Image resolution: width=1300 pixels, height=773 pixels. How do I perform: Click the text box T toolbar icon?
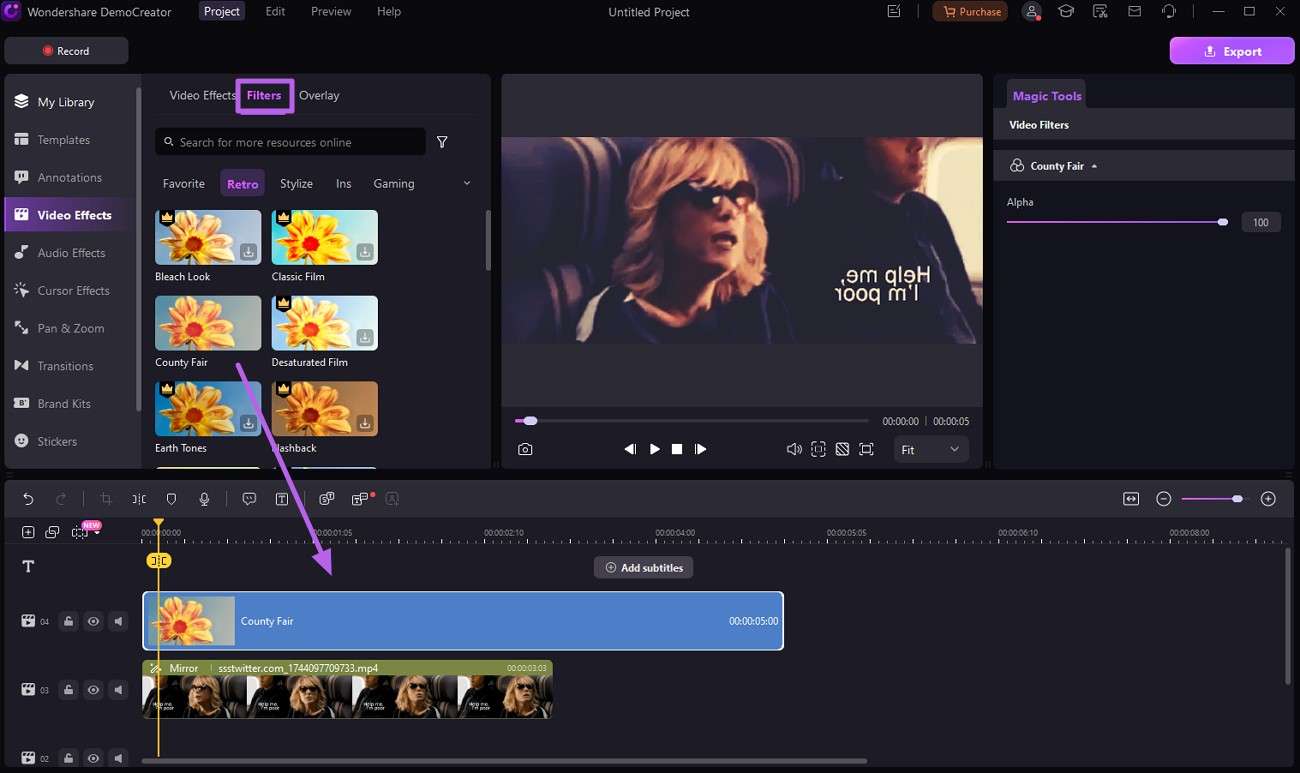pyautogui.click(x=282, y=499)
